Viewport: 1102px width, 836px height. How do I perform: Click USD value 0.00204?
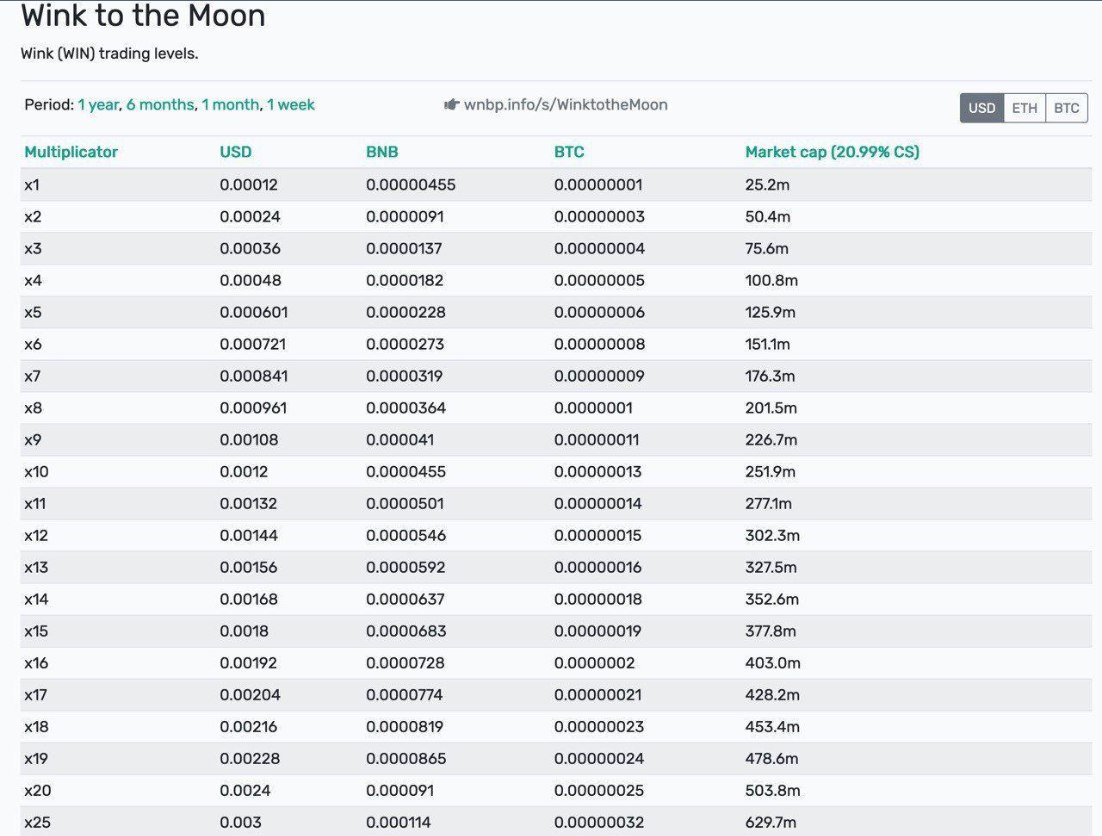249,695
